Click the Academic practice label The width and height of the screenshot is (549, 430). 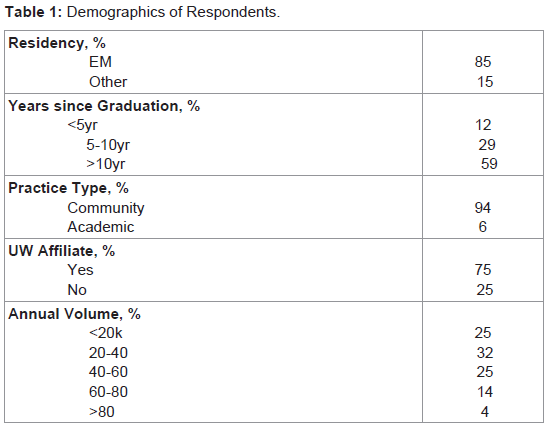point(100,227)
